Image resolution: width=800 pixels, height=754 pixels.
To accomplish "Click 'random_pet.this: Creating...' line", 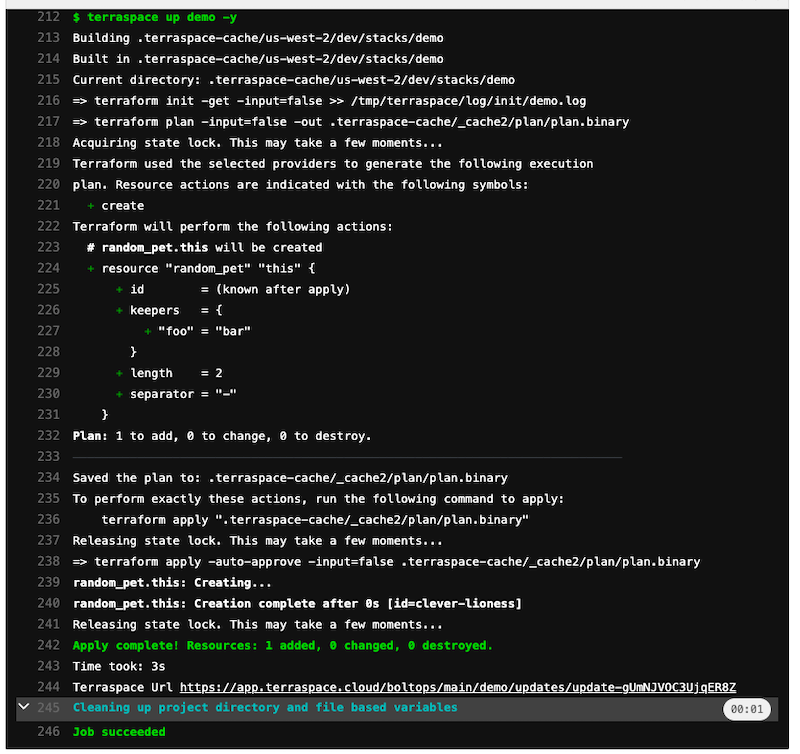I will tap(172, 583).
